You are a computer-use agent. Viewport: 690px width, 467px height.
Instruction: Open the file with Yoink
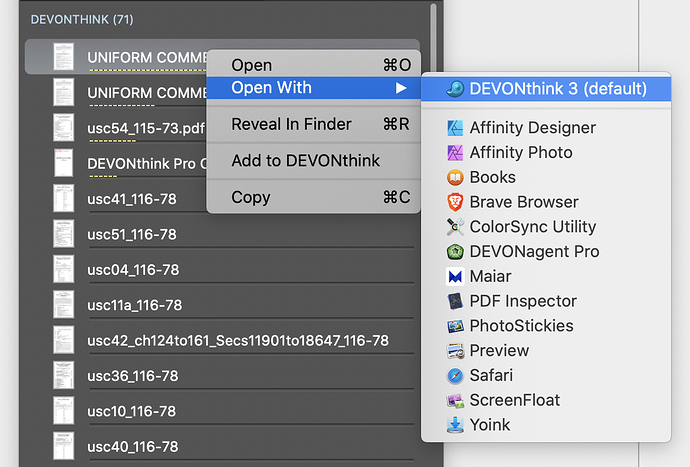[546, 425]
